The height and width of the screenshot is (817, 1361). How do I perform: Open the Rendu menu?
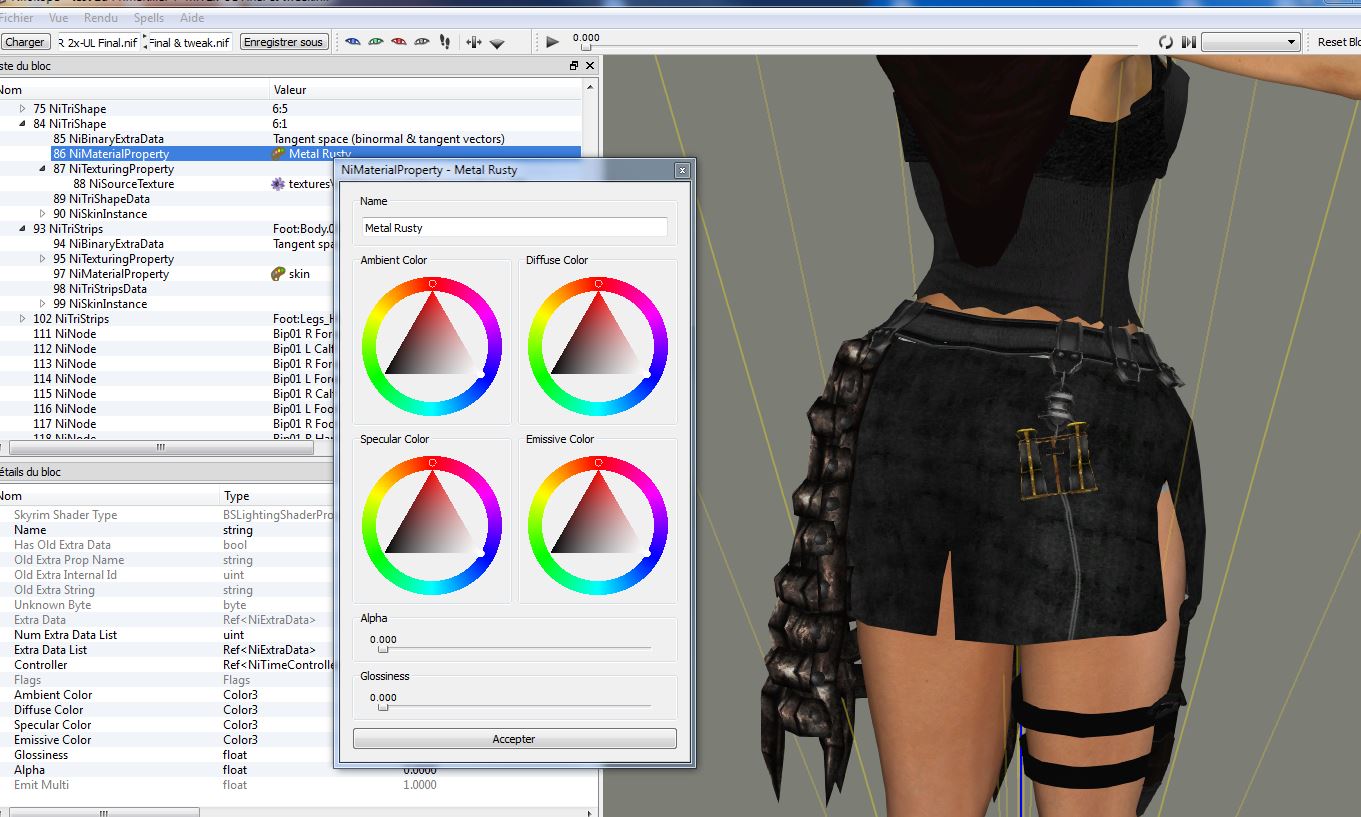101,18
